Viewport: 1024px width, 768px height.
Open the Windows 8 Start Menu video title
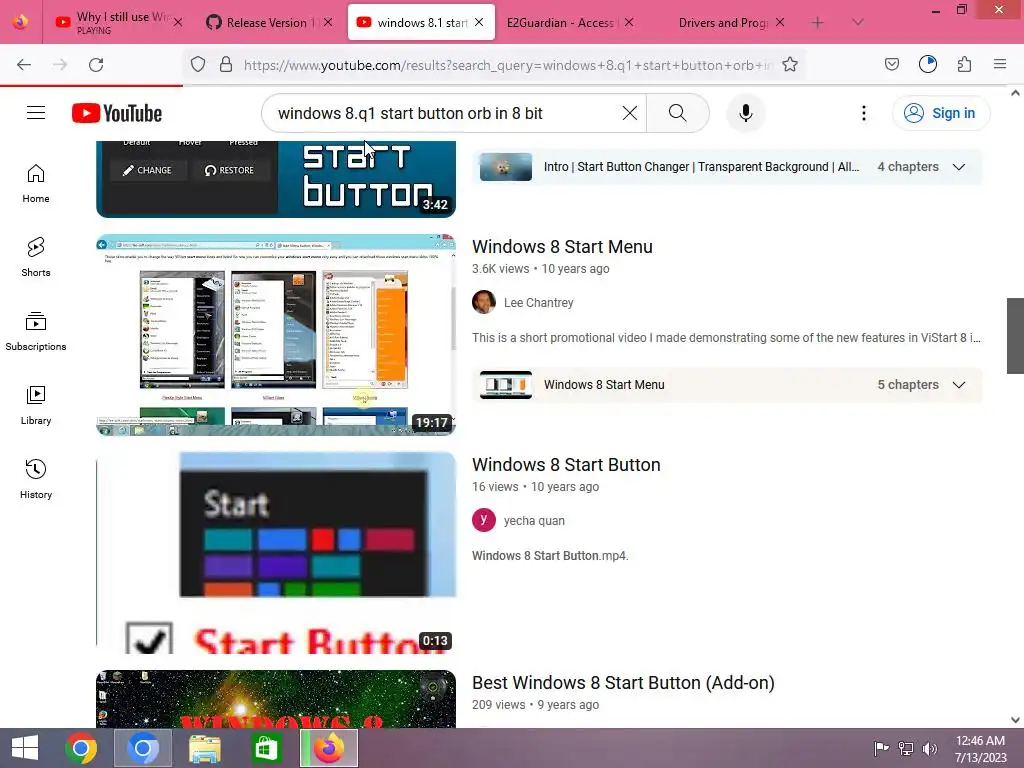(562, 246)
